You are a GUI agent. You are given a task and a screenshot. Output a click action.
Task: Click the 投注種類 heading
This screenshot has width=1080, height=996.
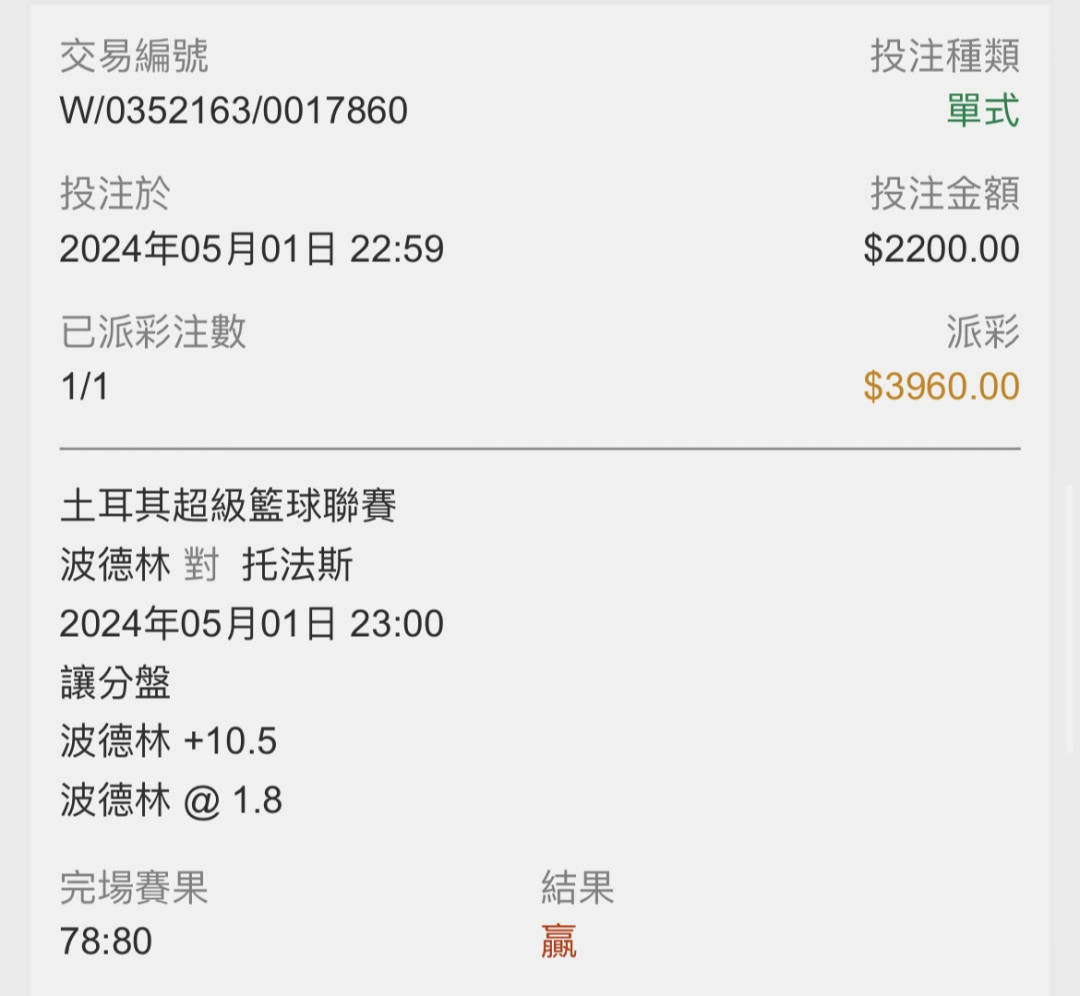coord(945,56)
